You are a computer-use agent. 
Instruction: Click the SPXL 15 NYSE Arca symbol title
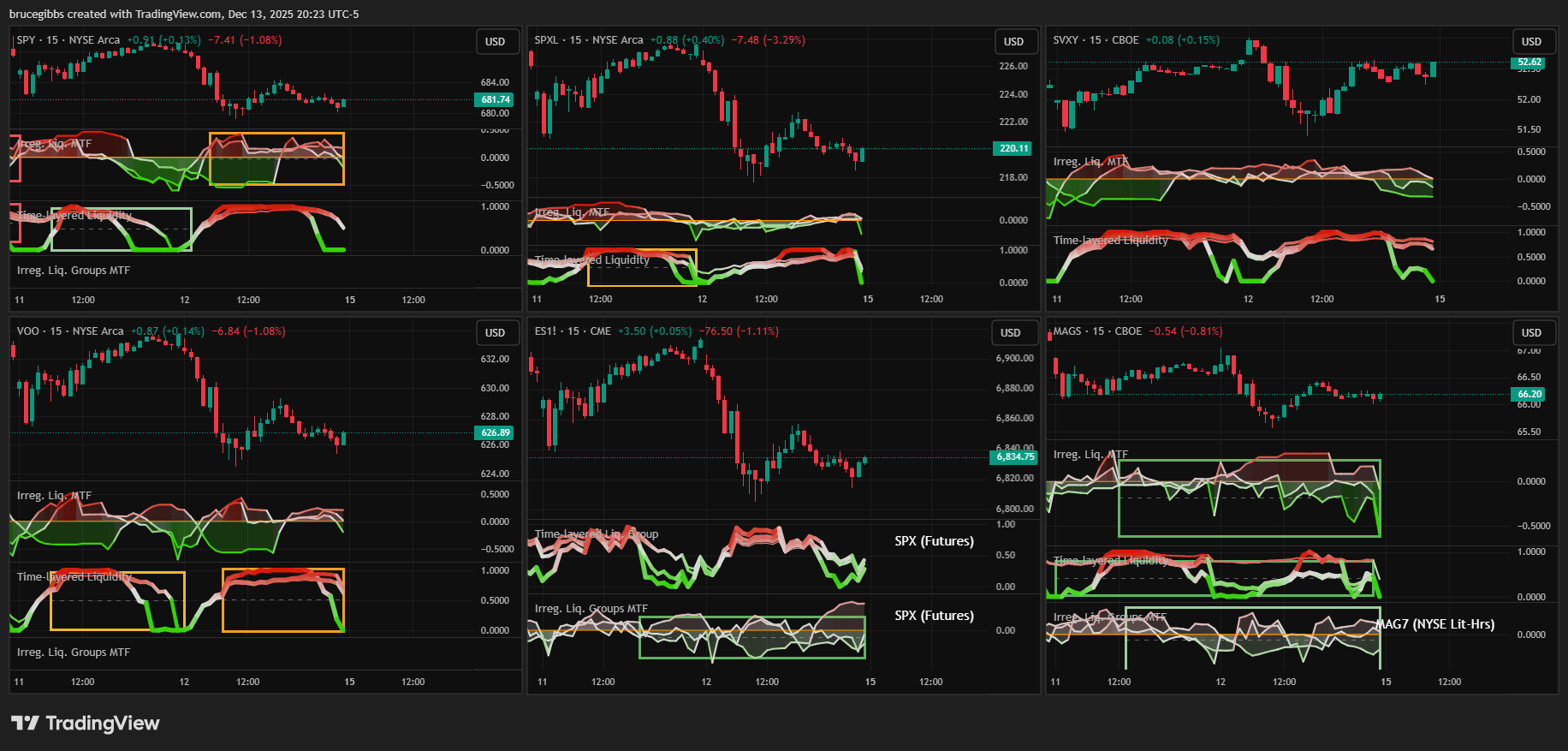click(589, 40)
